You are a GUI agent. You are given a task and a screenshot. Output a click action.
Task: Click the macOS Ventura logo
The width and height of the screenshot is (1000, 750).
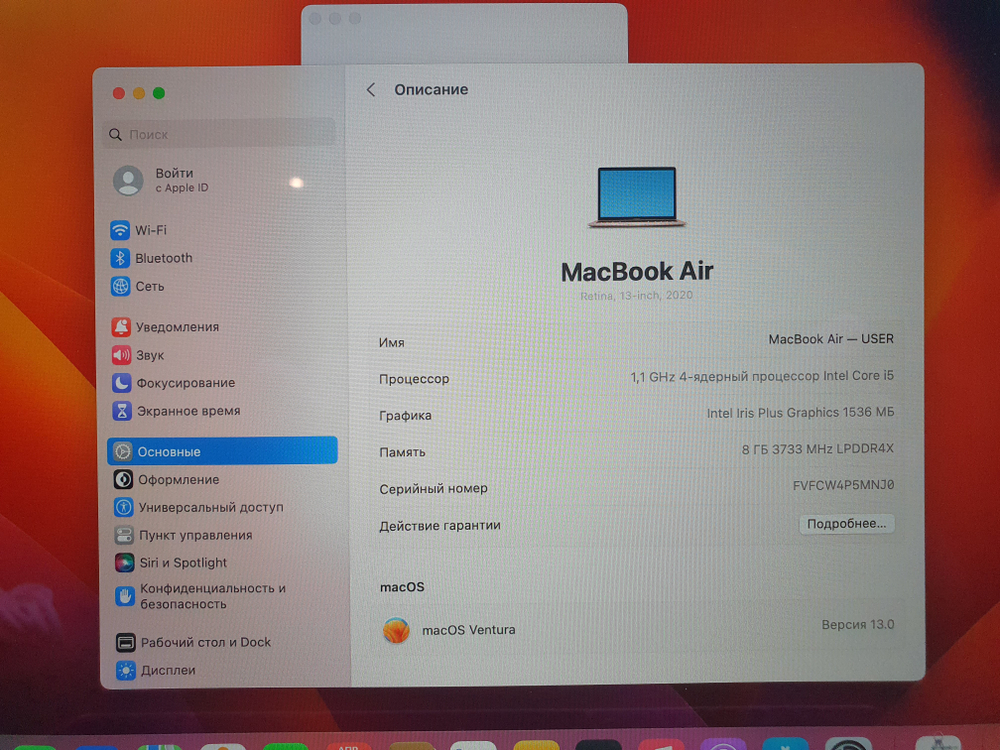tap(395, 630)
